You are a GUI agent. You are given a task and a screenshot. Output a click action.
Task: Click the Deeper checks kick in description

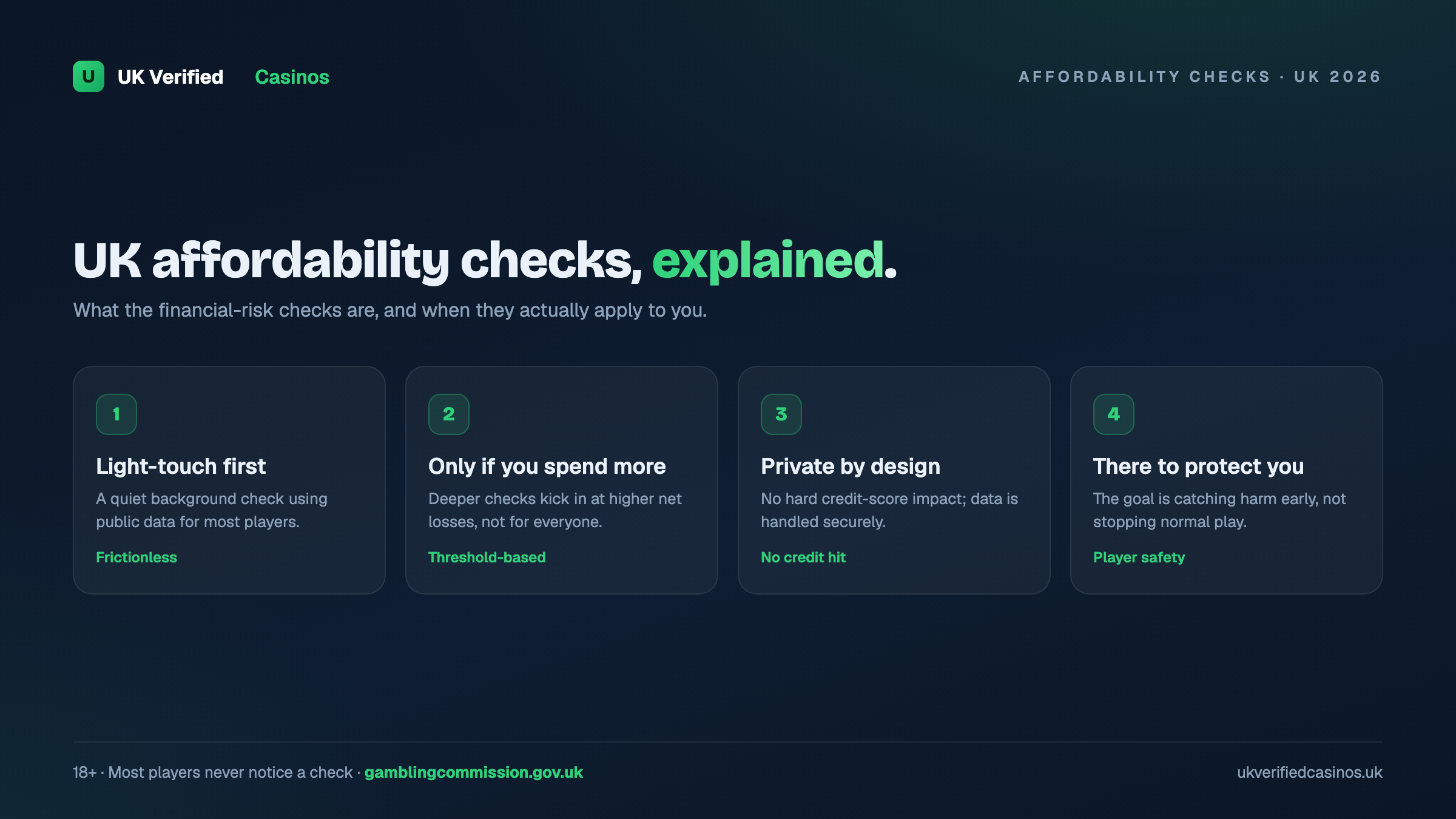(555, 510)
